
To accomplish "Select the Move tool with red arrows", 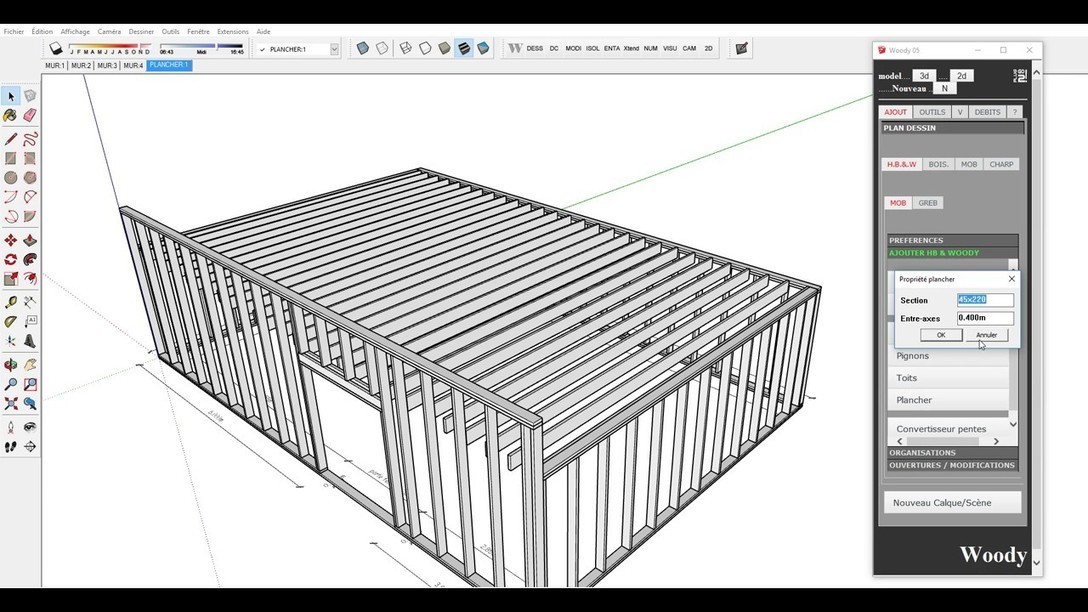I will pos(11,241).
